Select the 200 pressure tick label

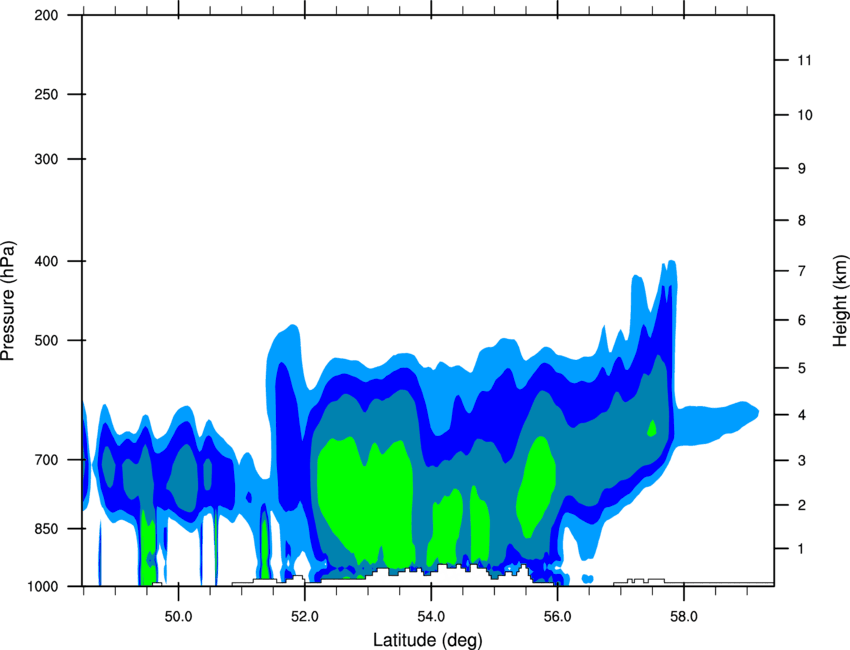pos(46,15)
